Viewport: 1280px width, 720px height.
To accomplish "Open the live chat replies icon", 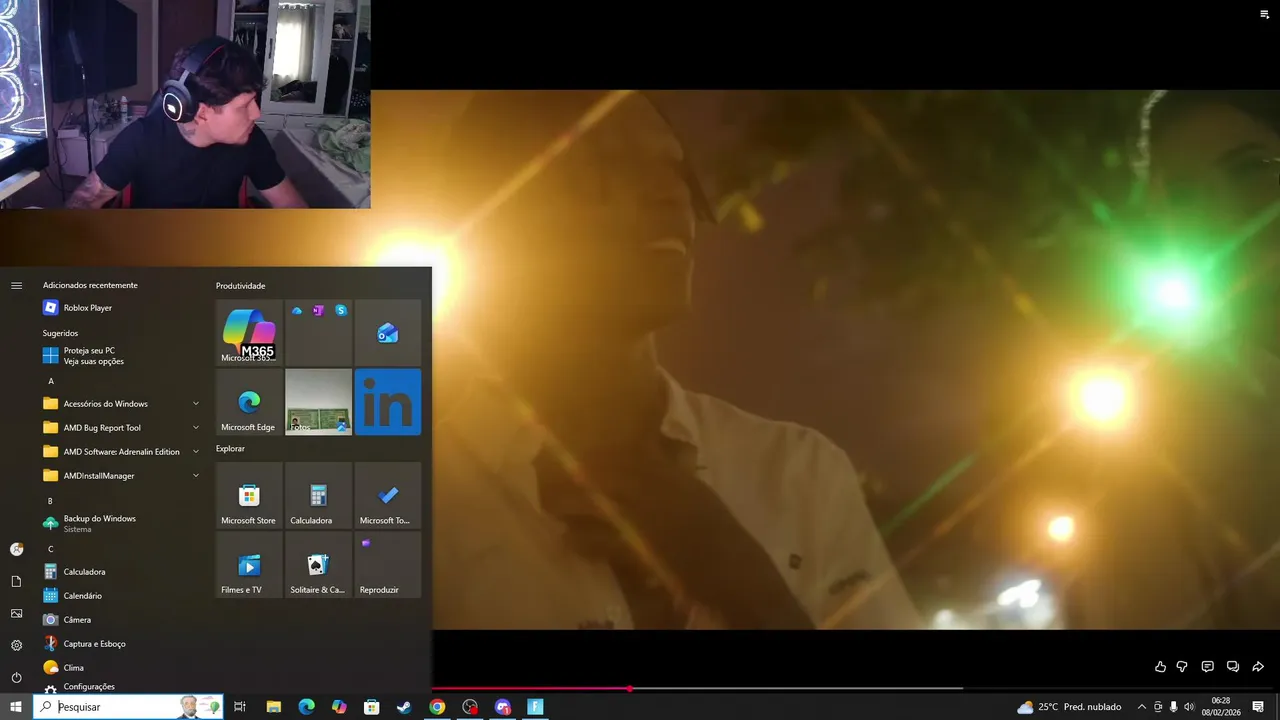I will click(1233, 667).
